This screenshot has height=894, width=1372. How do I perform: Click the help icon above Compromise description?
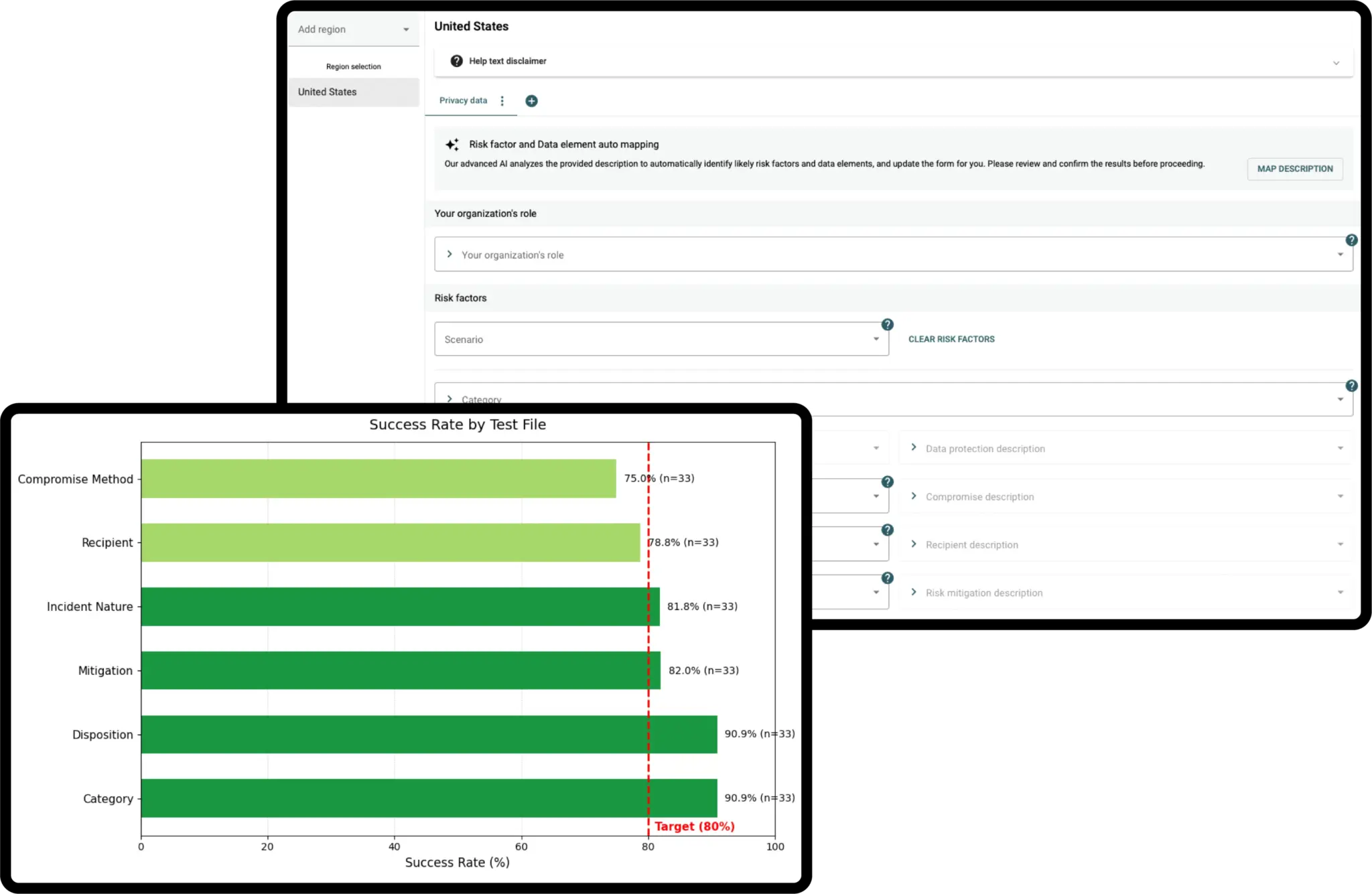click(x=887, y=481)
